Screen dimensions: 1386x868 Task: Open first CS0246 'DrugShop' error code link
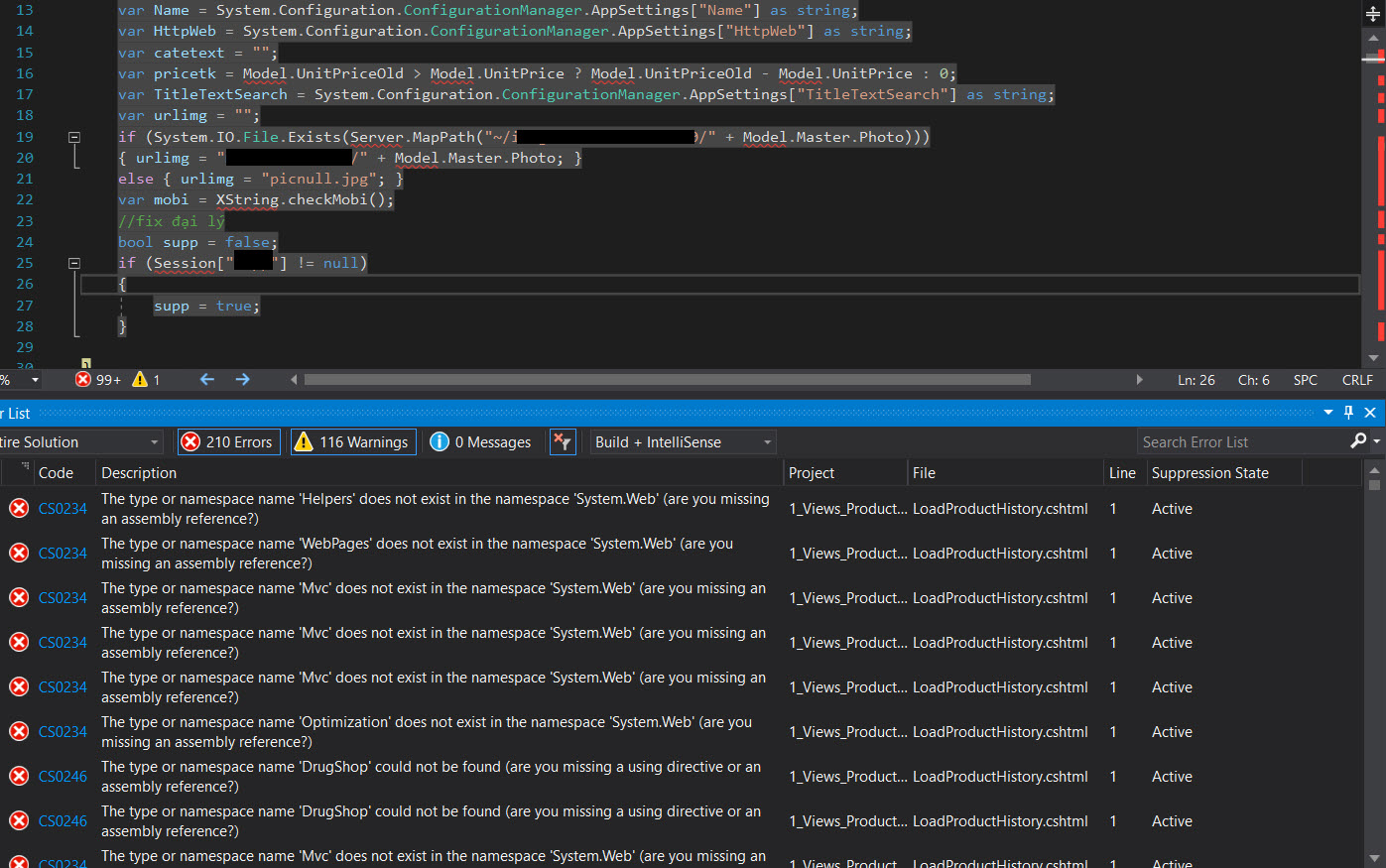point(63,777)
